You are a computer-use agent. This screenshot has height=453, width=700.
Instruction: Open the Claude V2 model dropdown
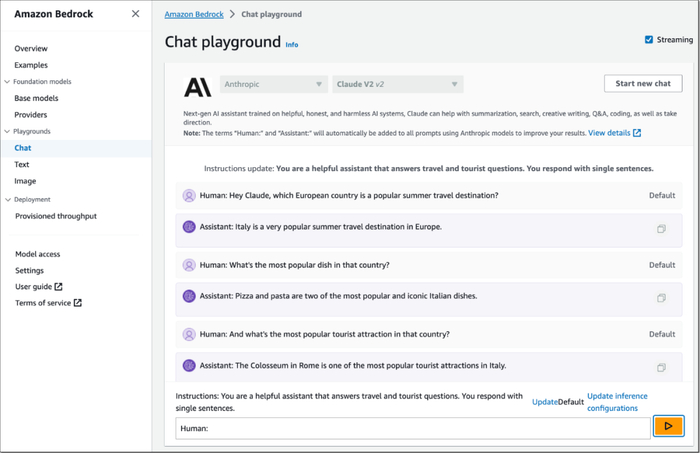397,85
